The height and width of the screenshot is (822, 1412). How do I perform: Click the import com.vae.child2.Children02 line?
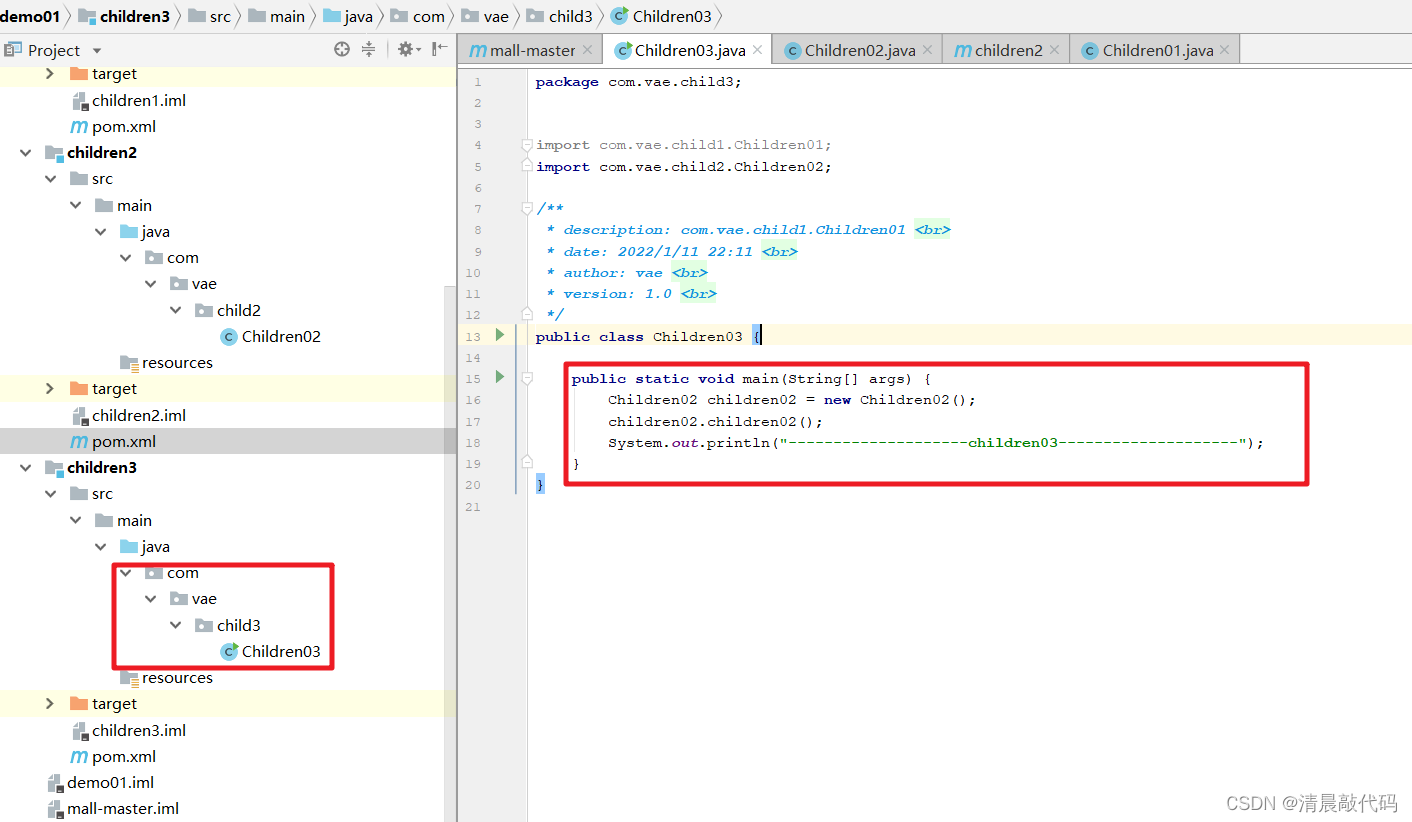(x=684, y=166)
